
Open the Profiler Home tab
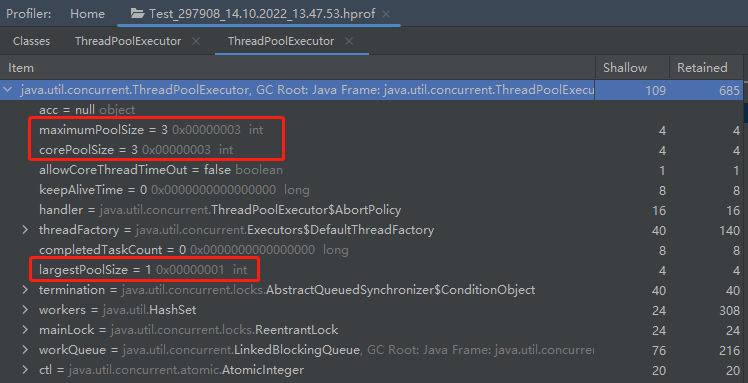point(87,14)
